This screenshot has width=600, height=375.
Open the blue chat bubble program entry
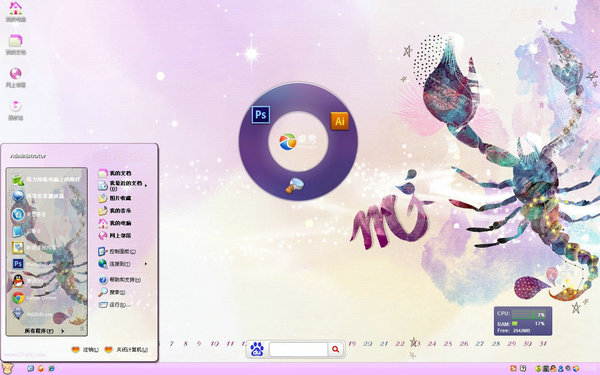point(46,196)
